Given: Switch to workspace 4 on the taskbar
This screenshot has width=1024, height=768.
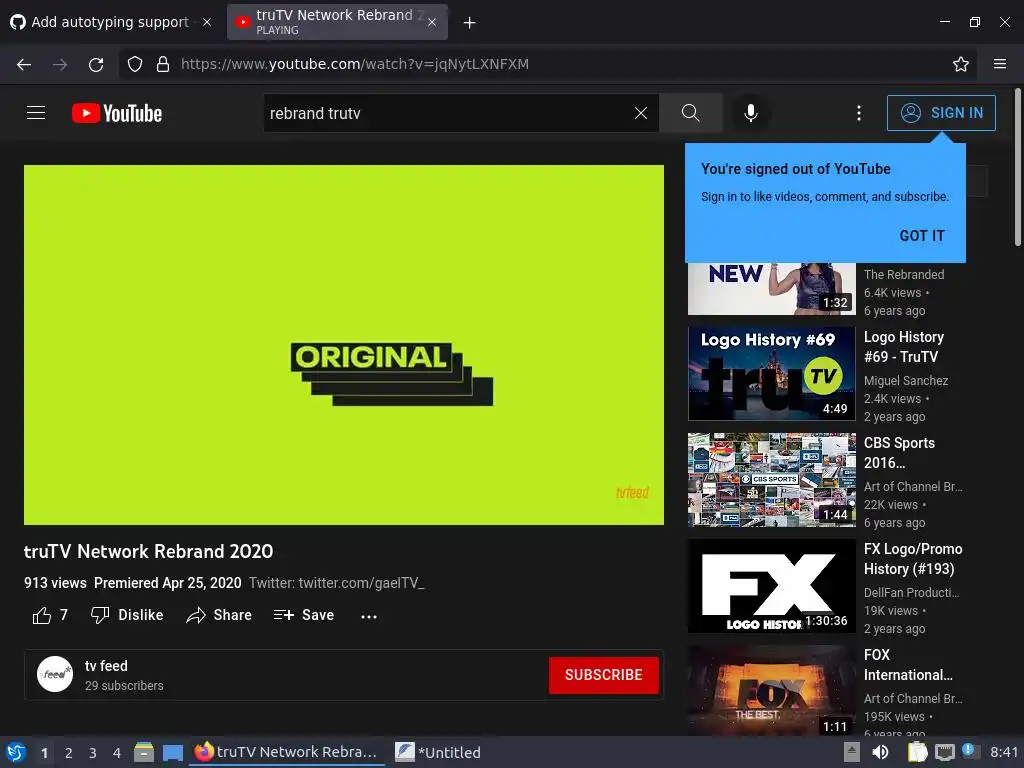Looking at the screenshot, I should pyautogui.click(x=117, y=753).
